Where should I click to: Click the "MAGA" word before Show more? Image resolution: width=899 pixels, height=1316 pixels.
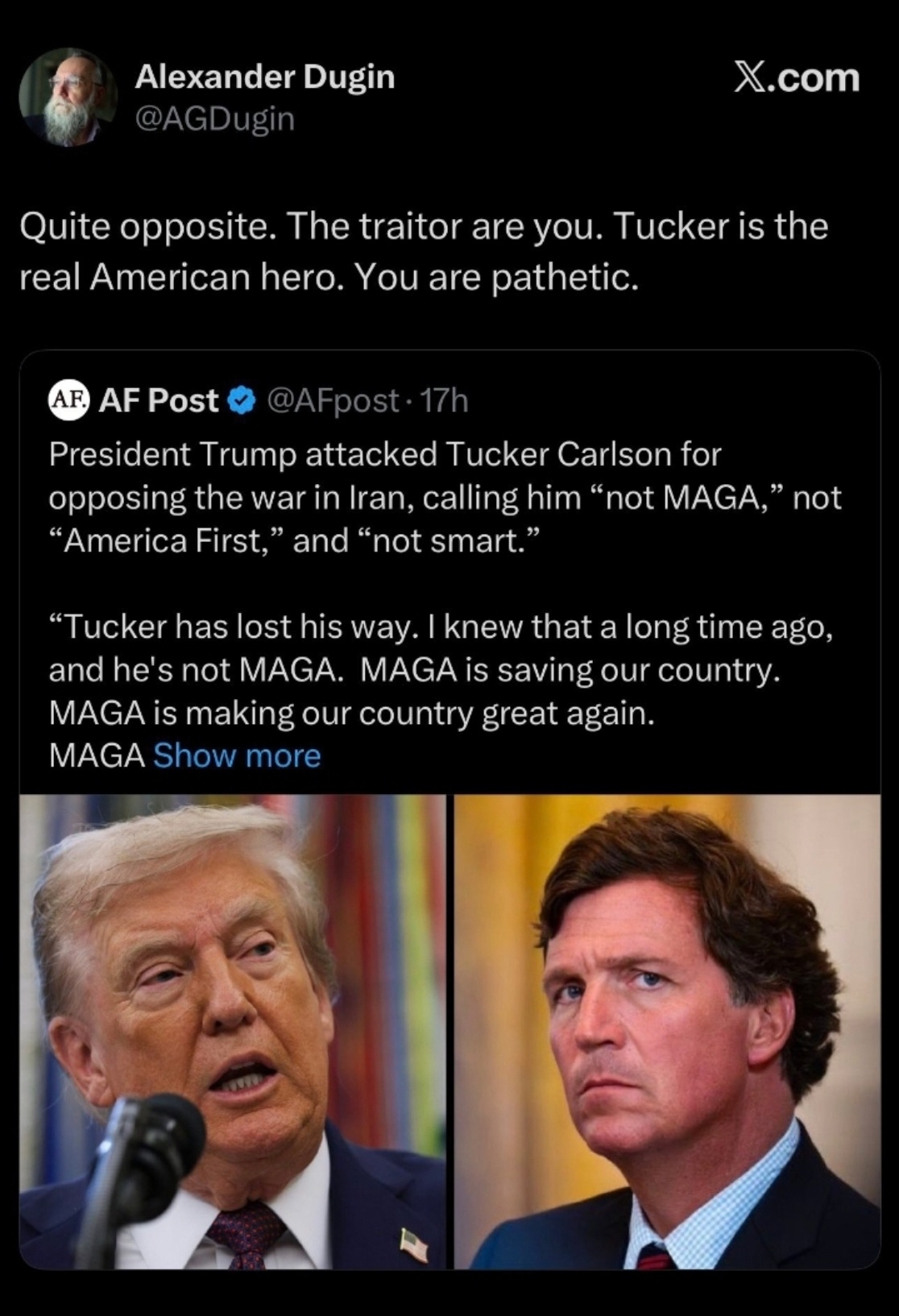pos(97,755)
